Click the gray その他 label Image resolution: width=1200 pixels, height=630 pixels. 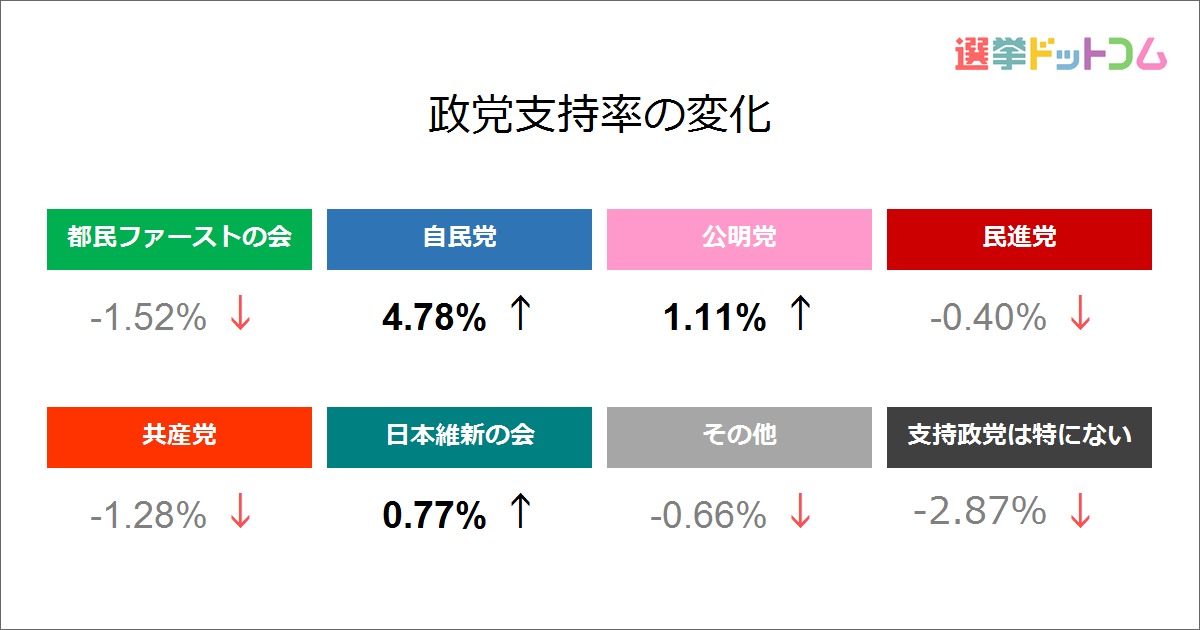click(x=739, y=437)
